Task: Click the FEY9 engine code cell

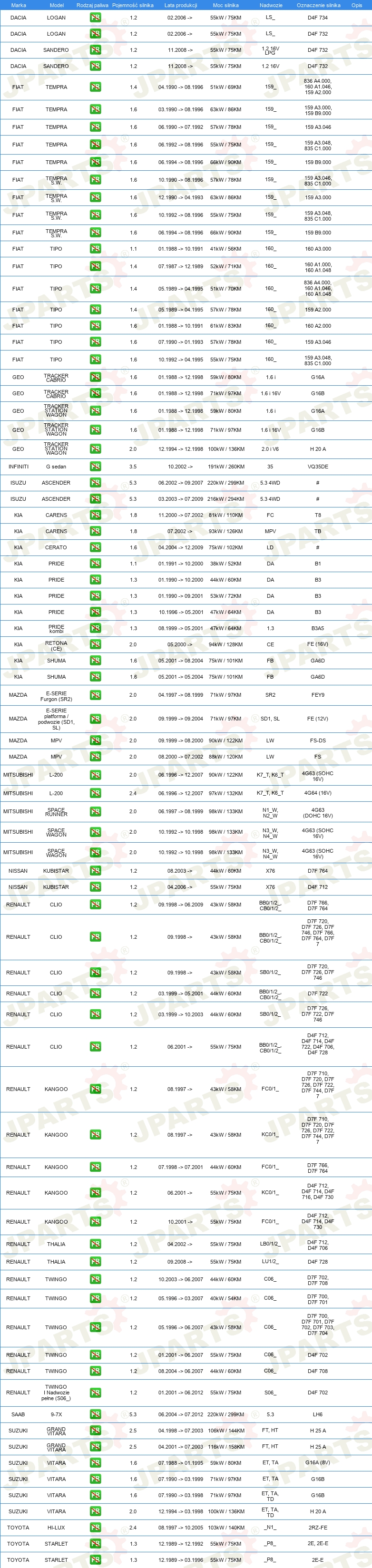Action: click(318, 695)
